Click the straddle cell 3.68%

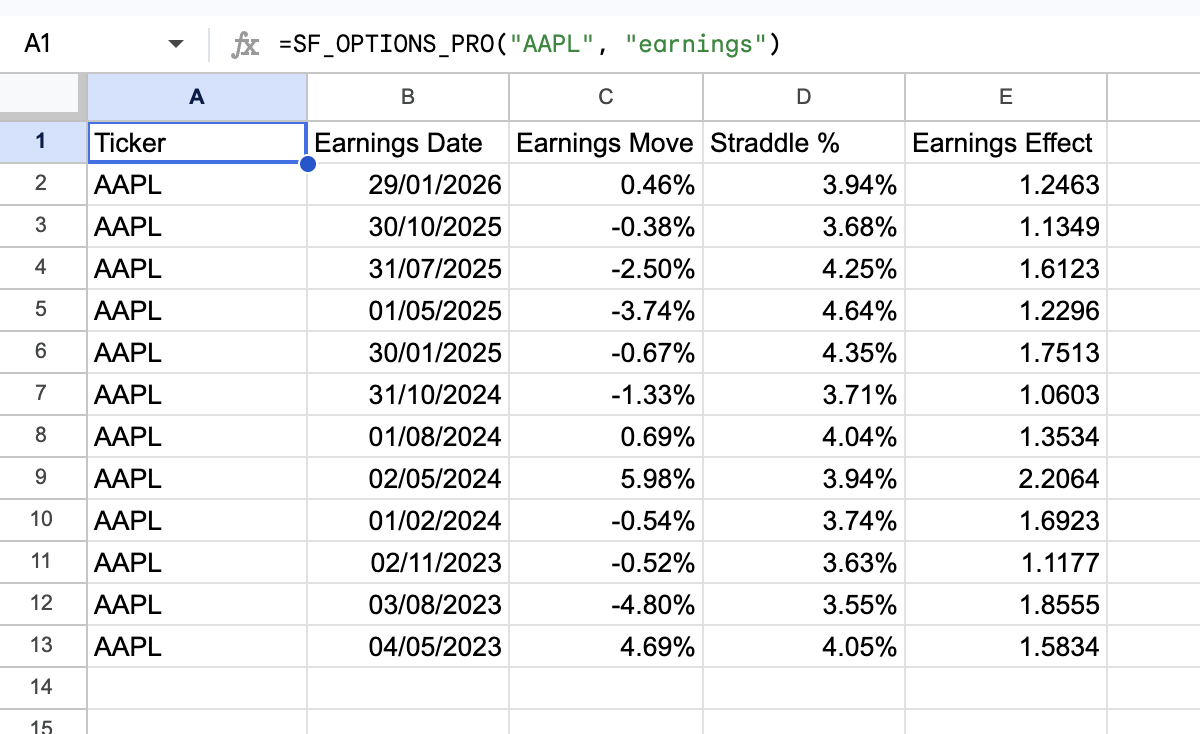pos(804,226)
